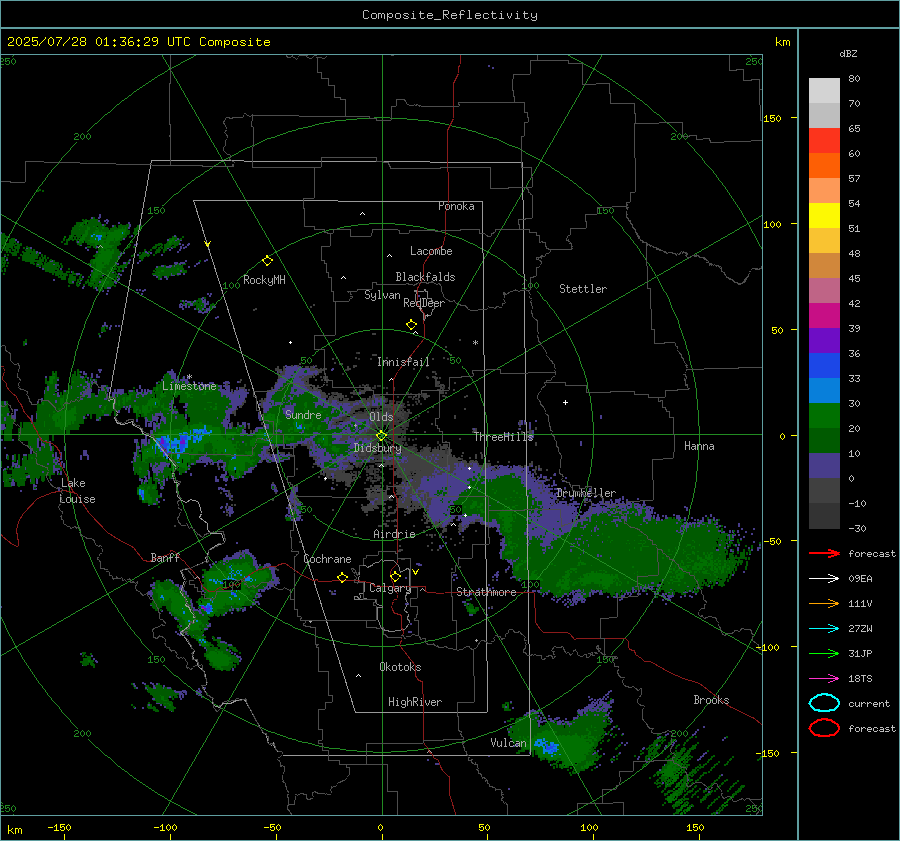
Task: Click the HighRiver city label
Action: click(x=415, y=702)
